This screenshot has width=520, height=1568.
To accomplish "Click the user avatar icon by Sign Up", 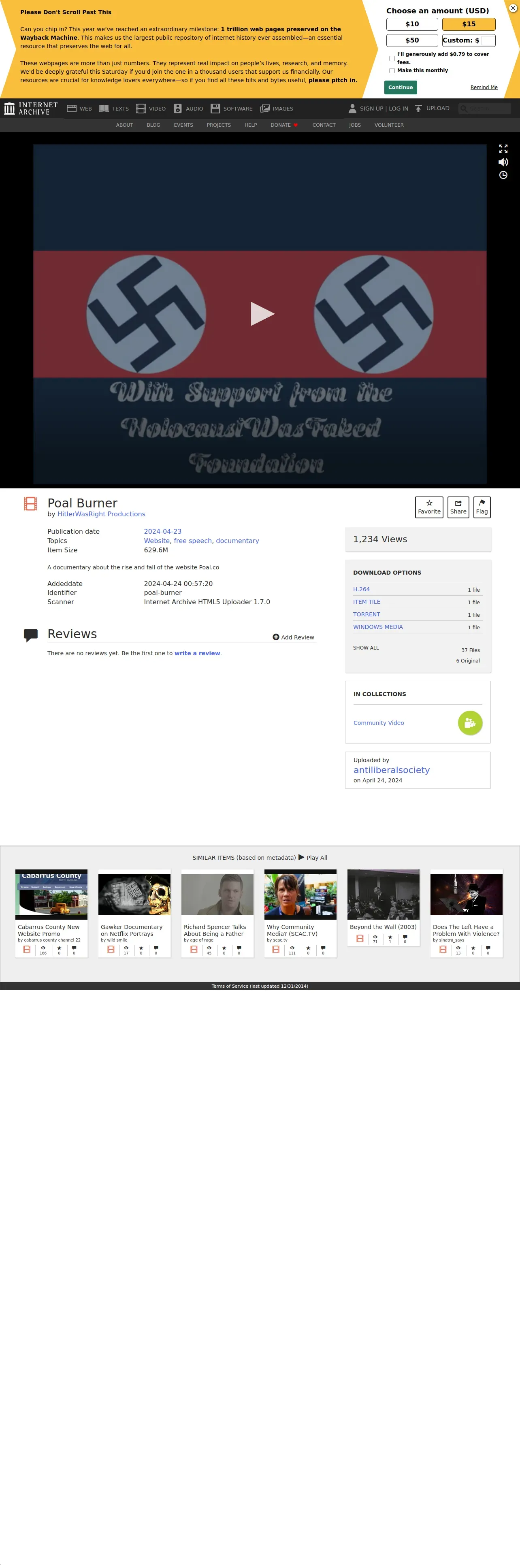I will point(352,109).
